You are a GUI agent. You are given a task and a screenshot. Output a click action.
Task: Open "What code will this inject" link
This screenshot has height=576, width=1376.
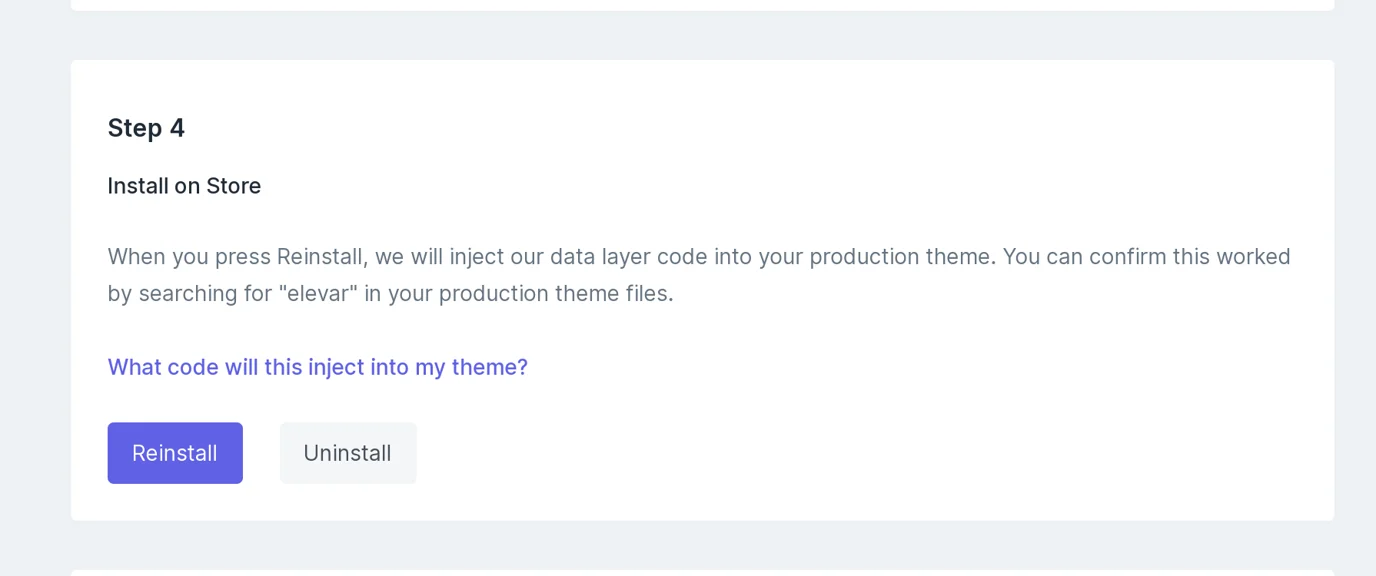[317, 367]
